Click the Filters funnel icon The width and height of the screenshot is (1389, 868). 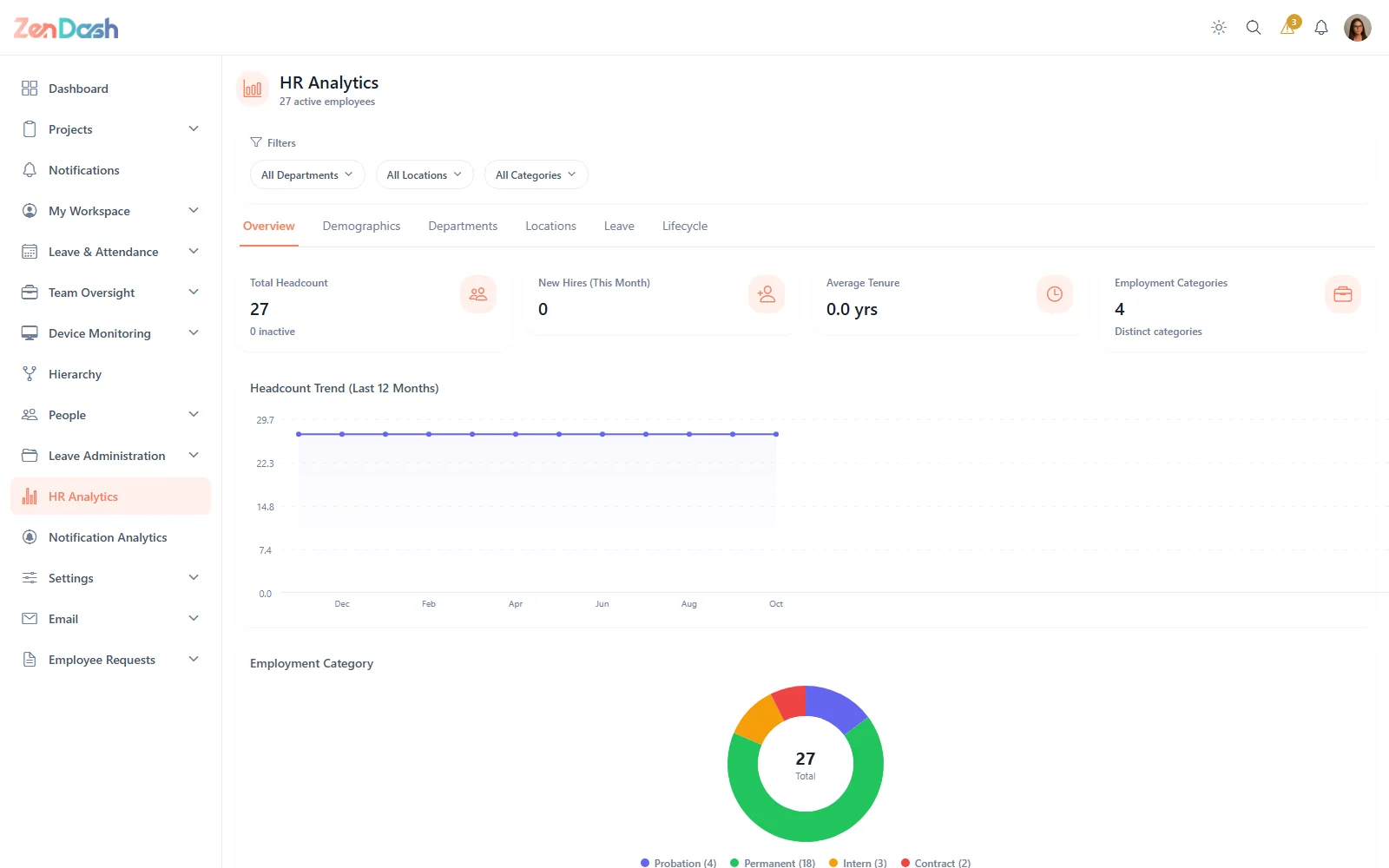pos(256,142)
